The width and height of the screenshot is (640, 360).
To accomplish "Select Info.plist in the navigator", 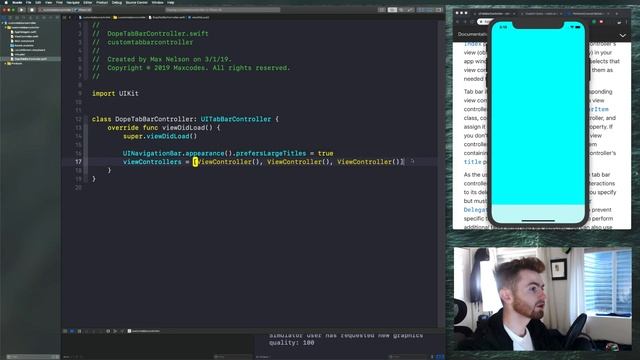I will 20,54.
